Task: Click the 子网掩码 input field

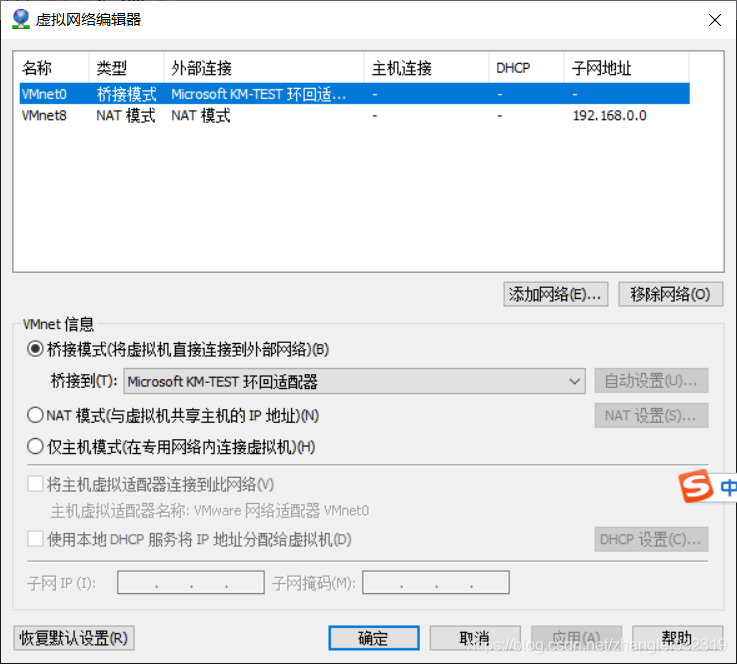Action: tap(436, 583)
